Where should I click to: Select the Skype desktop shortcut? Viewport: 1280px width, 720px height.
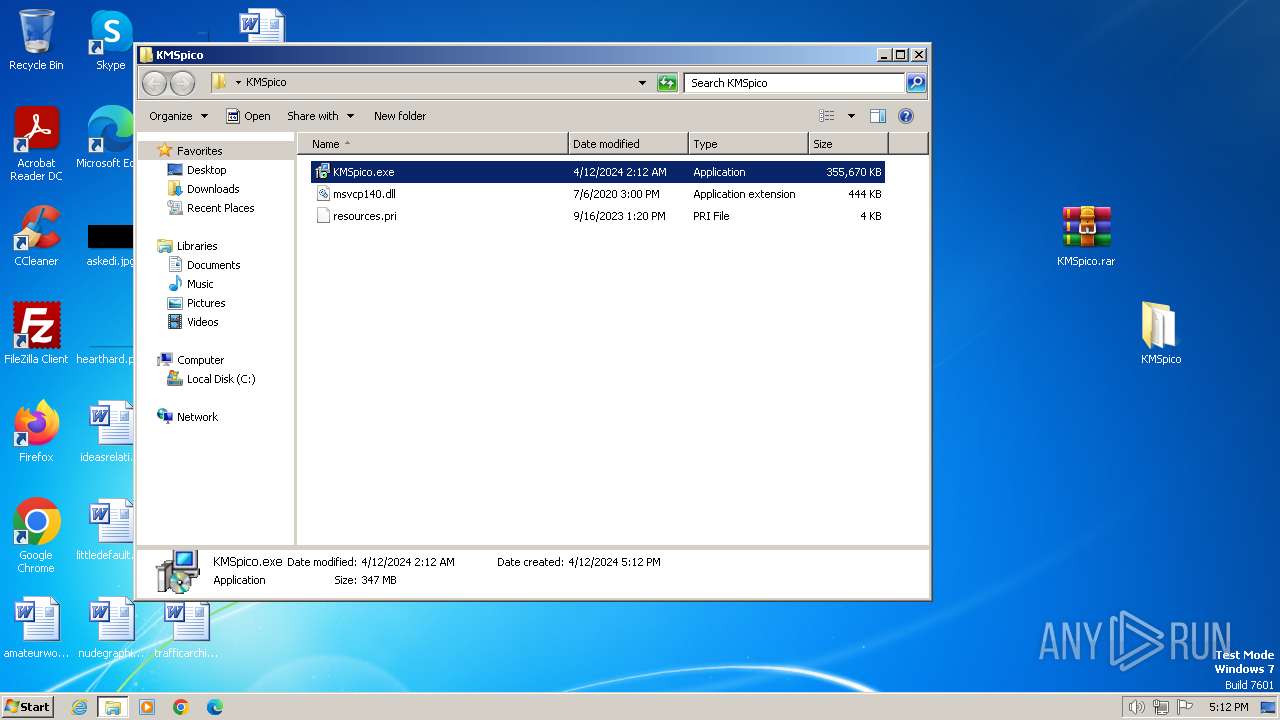coord(110,40)
